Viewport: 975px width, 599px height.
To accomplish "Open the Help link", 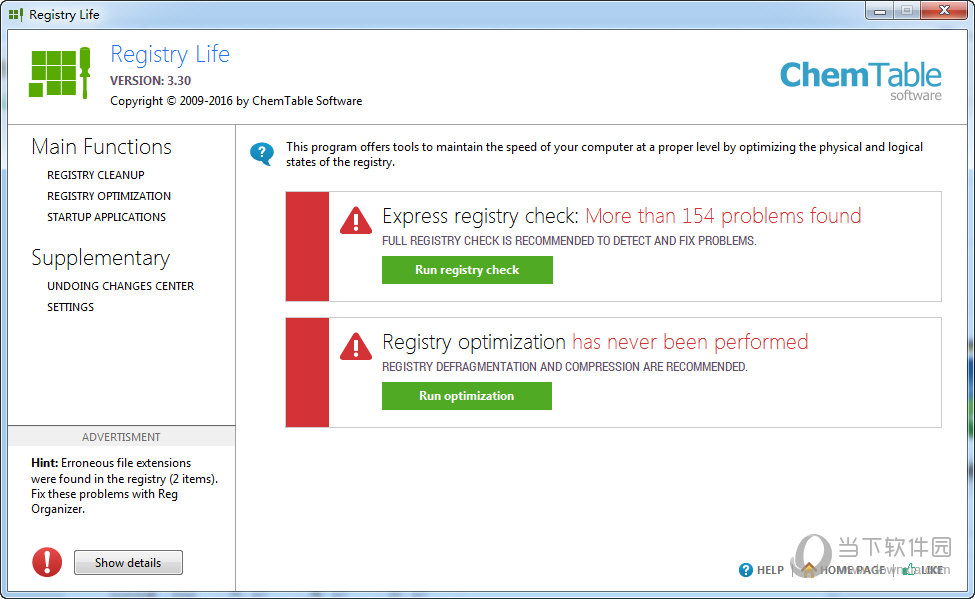I will tap(770, 570).
